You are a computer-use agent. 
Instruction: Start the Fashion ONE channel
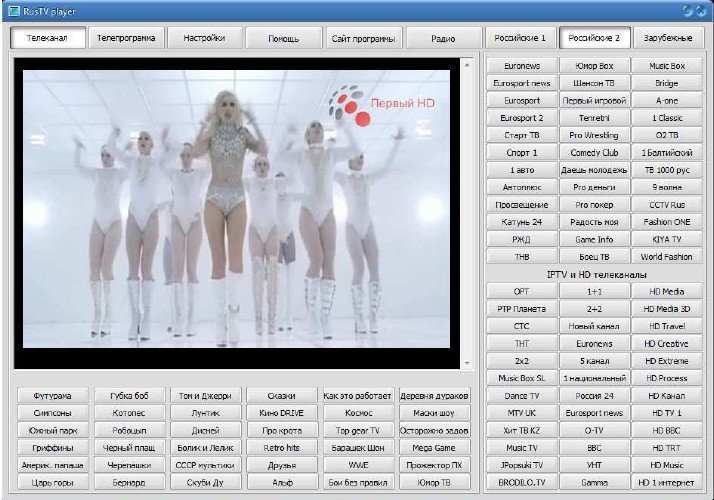click(667, 222)
